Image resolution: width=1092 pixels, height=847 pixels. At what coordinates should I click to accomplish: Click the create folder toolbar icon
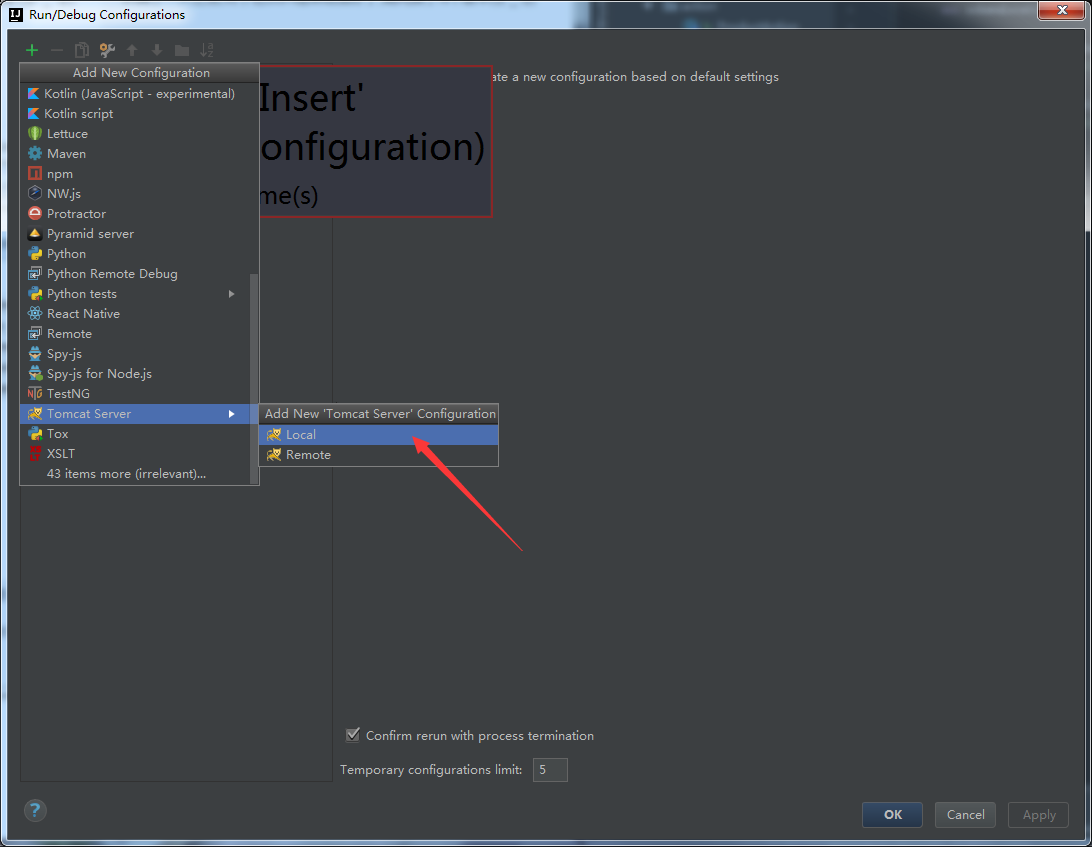click(182, 50)
